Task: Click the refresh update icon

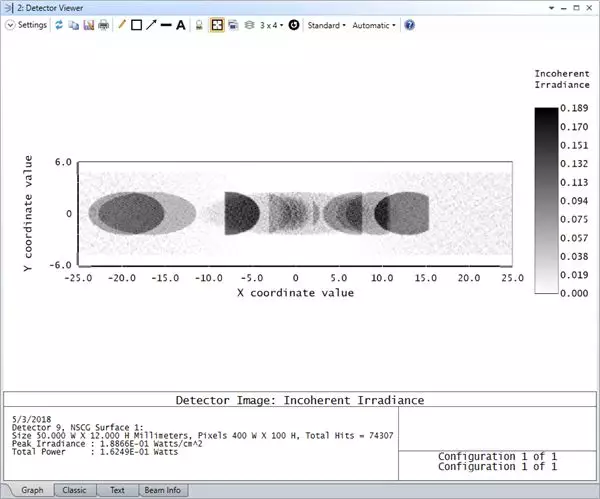Action: click(59, 25)
